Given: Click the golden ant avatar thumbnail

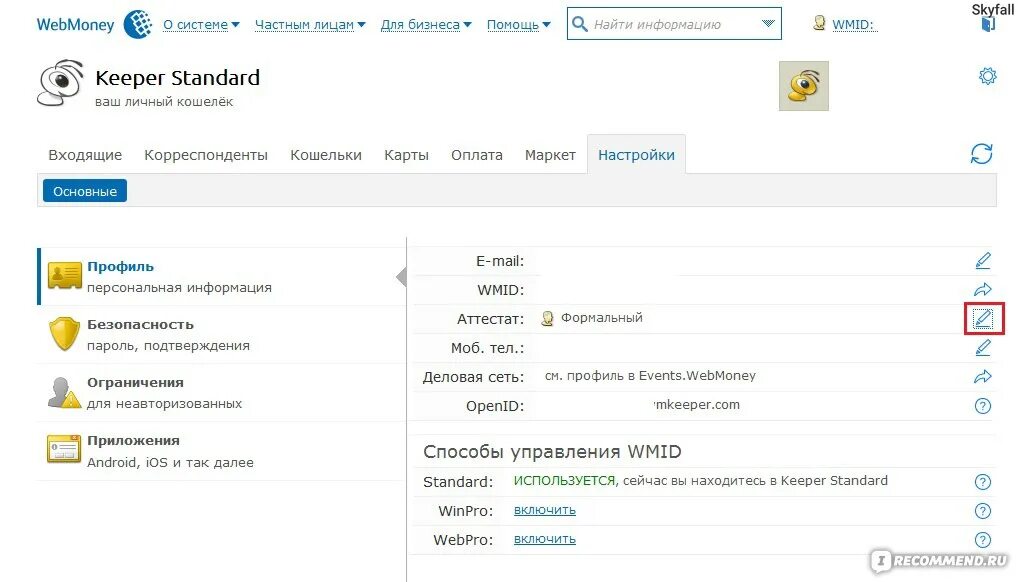Looking at the screenshot, I should (x=804, y=86).
